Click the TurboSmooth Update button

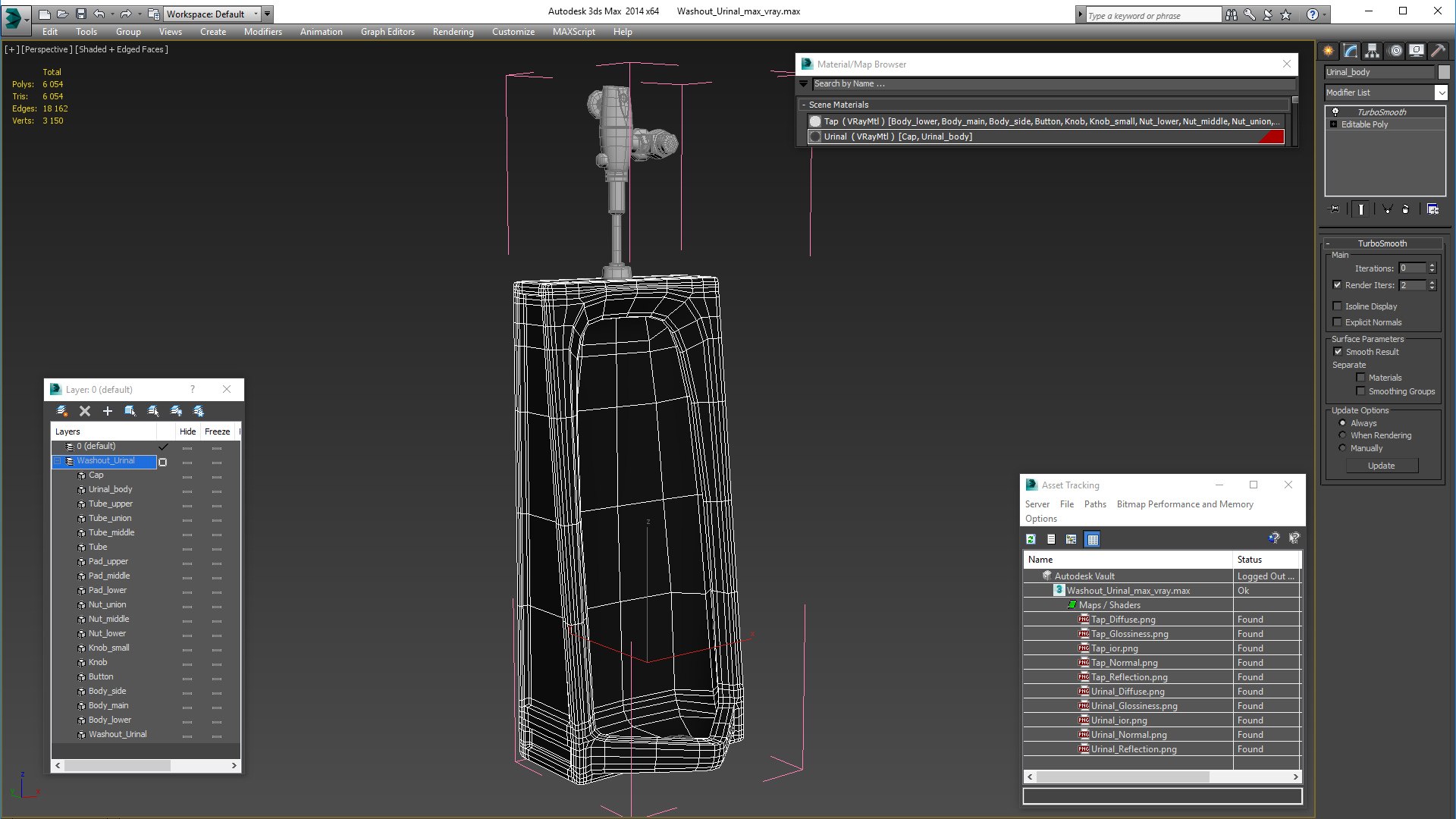(1381, 466)
